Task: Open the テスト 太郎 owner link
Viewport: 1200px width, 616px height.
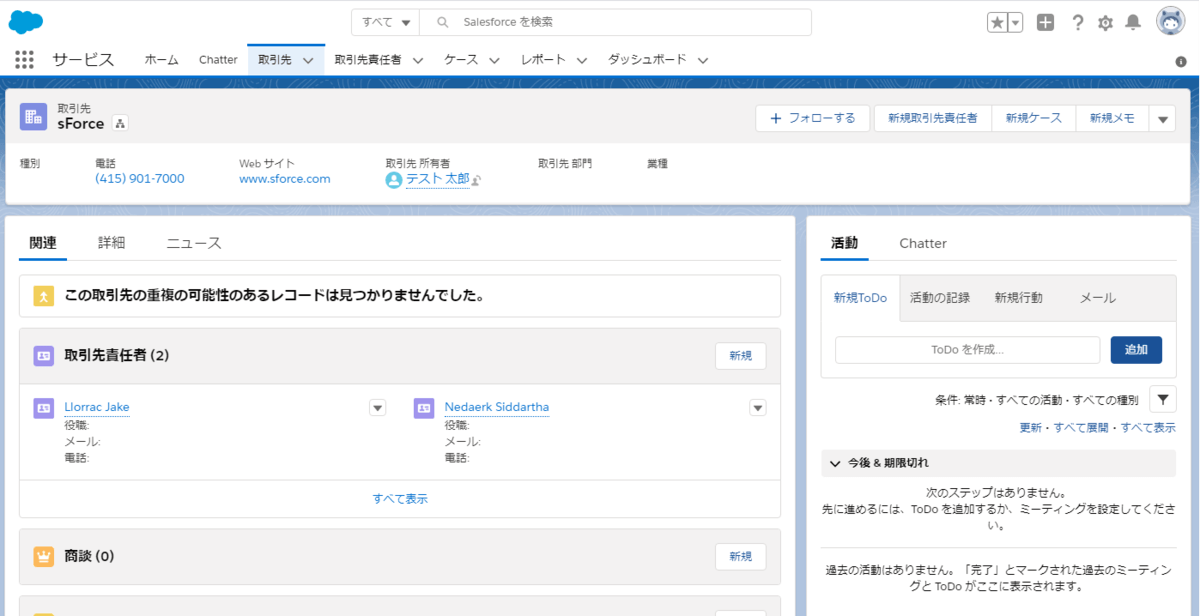Action: 437,179
